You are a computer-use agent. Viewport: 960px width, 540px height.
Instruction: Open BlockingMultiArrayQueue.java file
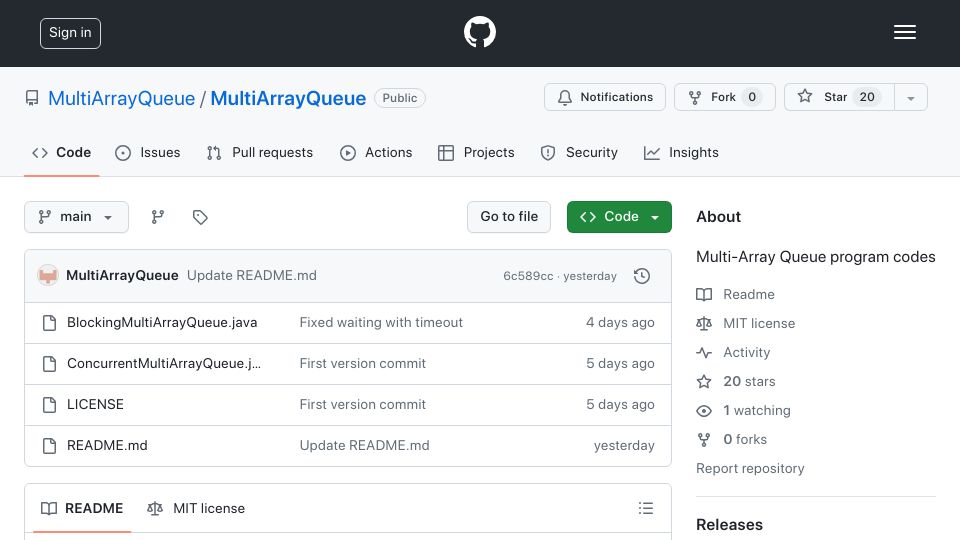[x=162, y=323]
